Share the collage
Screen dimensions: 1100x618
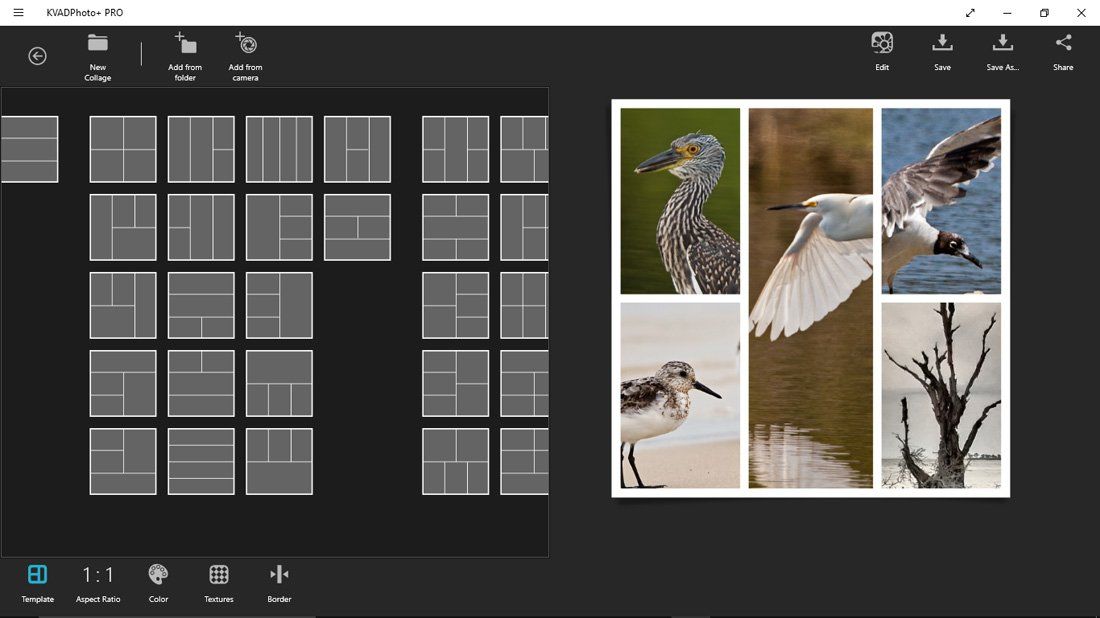pyautogui.click(x=1063, y=50)
